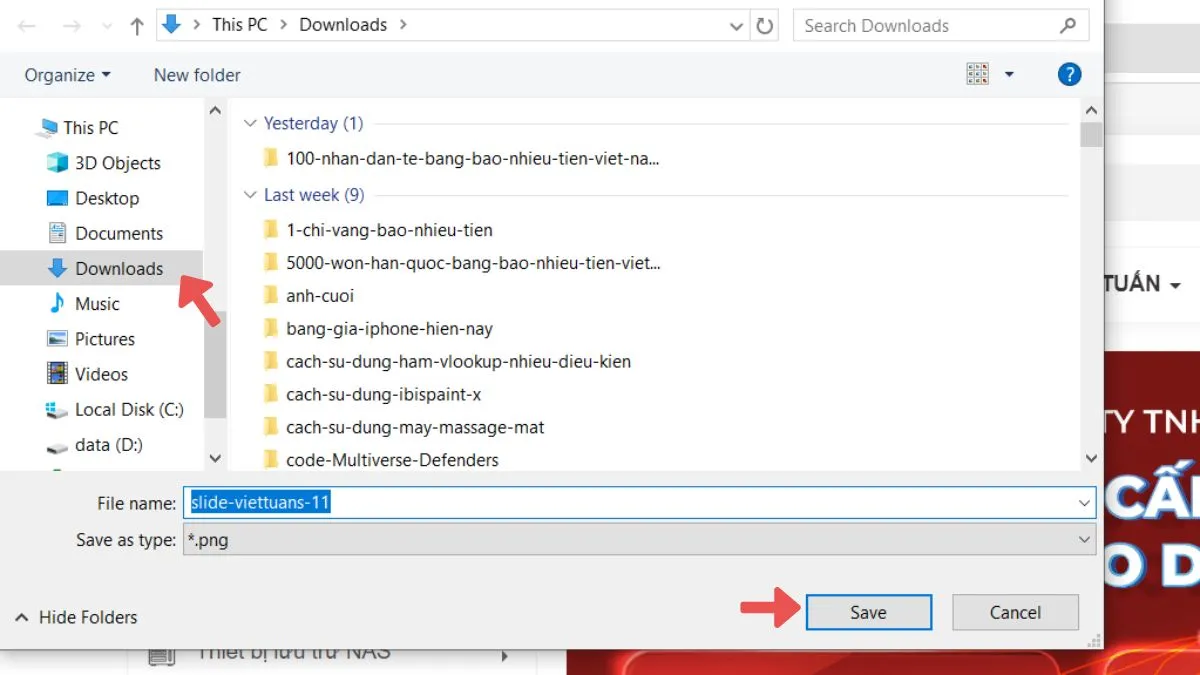Navigate back with the back arrow
This screenshot has width=1200, height=675.
tap(26, 25)
